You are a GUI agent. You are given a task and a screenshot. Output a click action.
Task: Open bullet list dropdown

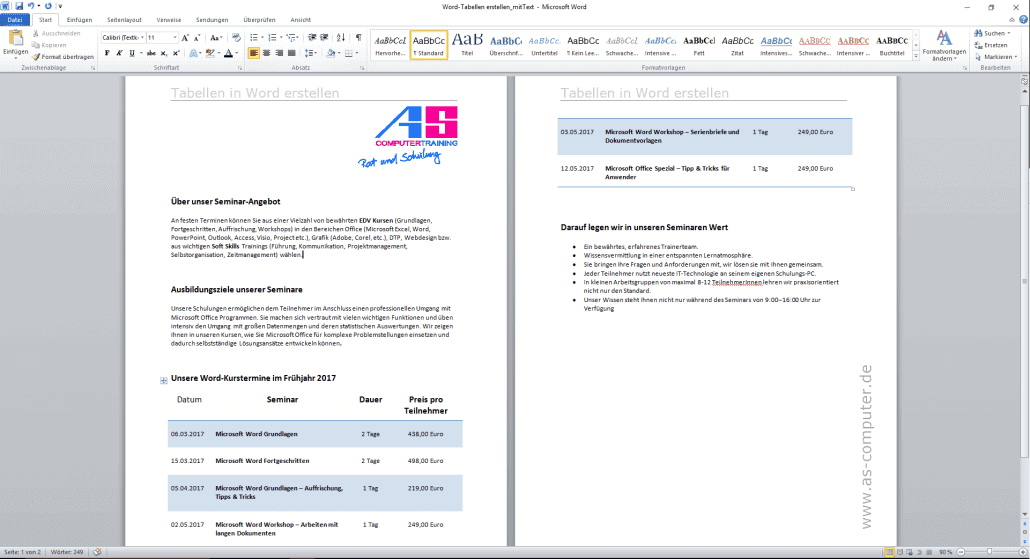[x=262, y=37]
